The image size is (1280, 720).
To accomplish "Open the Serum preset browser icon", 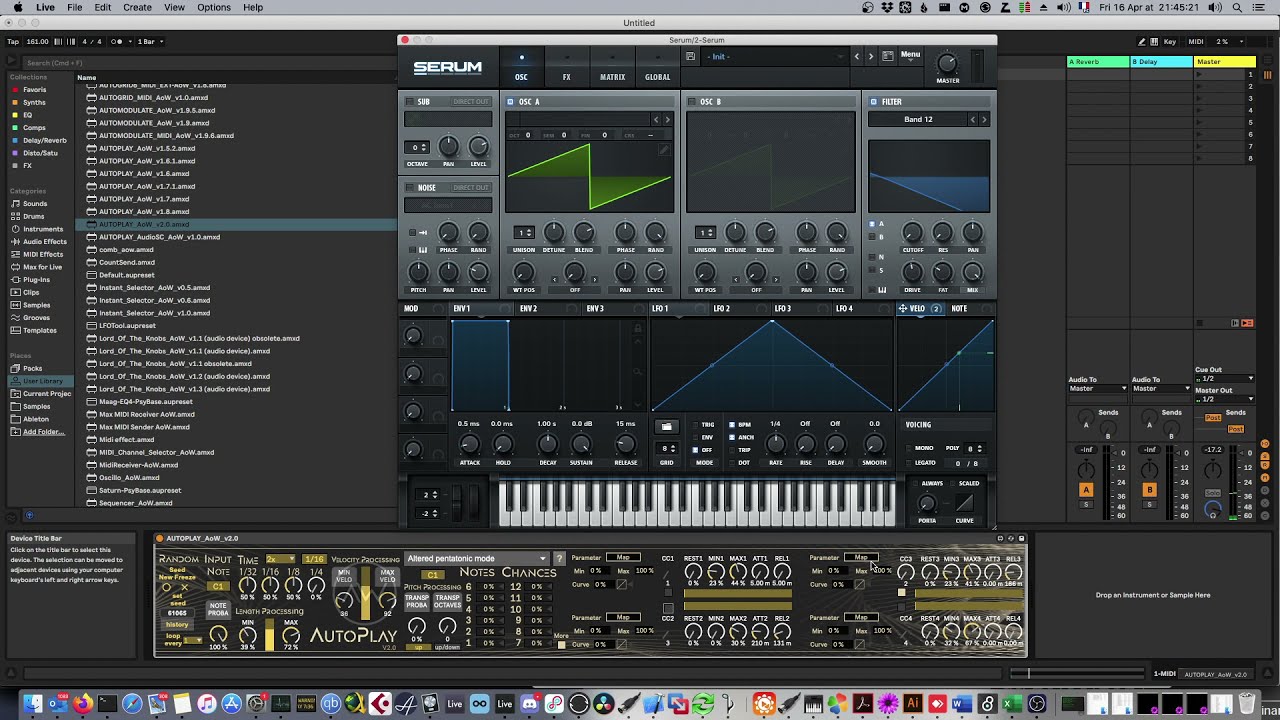I will click(887, 56).
